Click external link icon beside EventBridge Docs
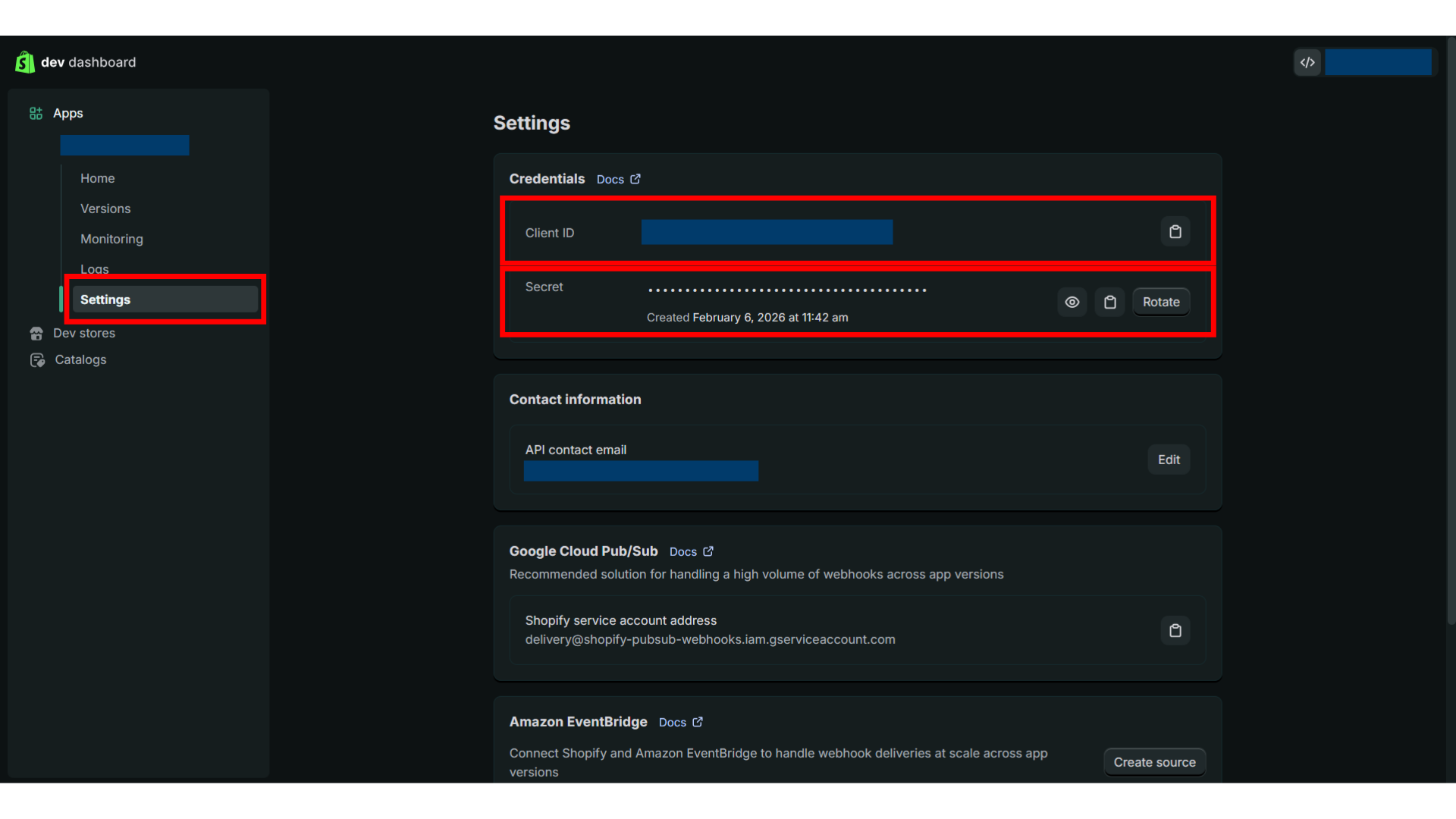This screenshot has width=1456, height=819. tap(698, 722)
